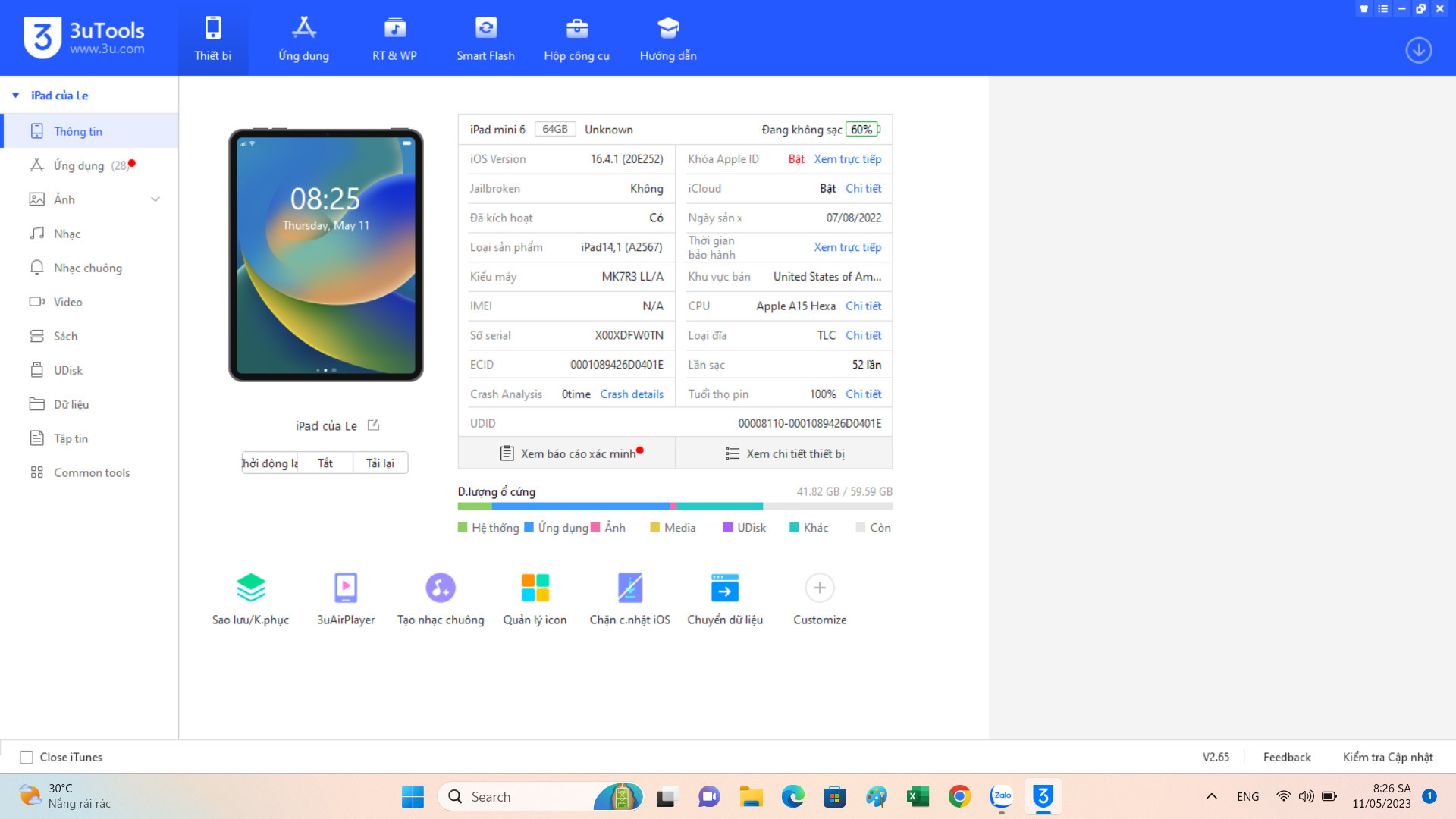Toggle the Close iTunes checkbox
This screenshot has height=819, width=1456.
(x=27, y=757)
